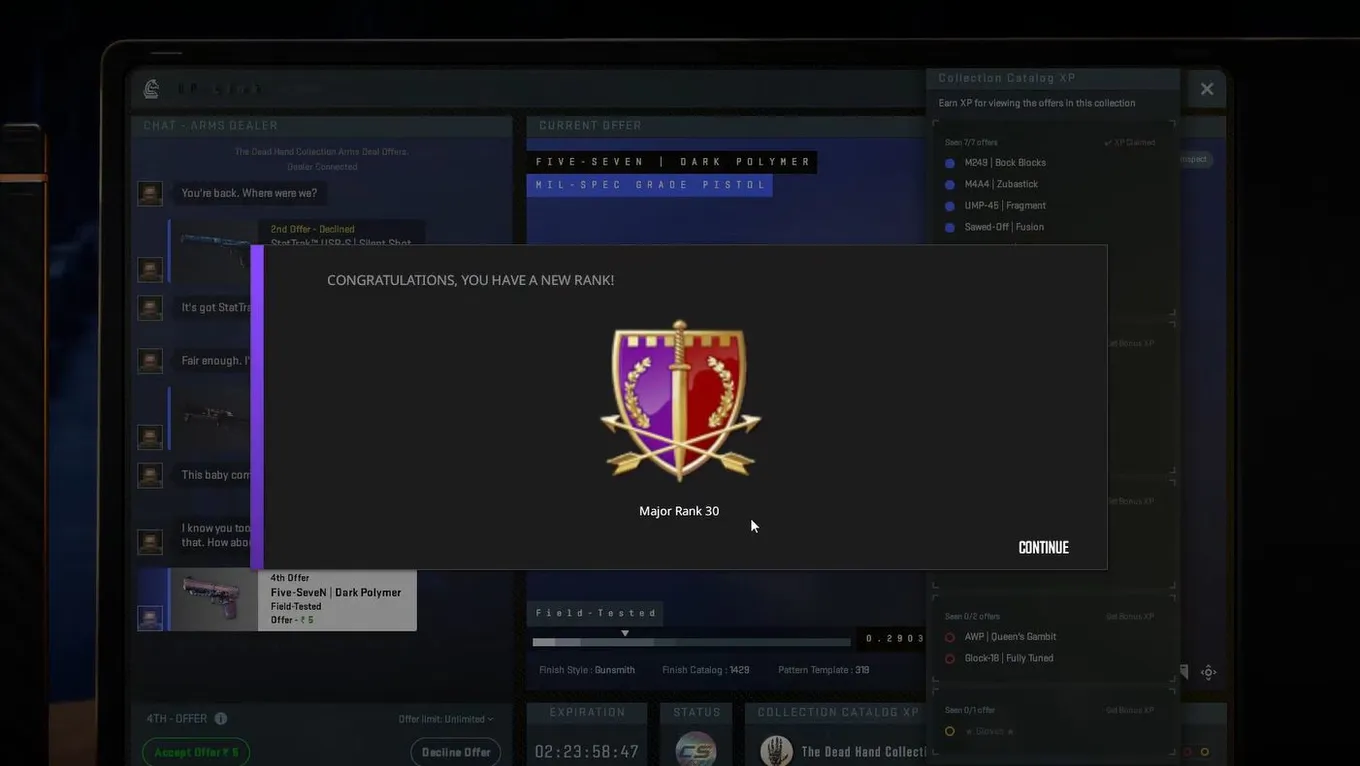The width and height of the screenshot is (1360, 766).
Task: Click Get Bonus XP beside Seen 0/1 offer
Action: [x=1130, y=710]
